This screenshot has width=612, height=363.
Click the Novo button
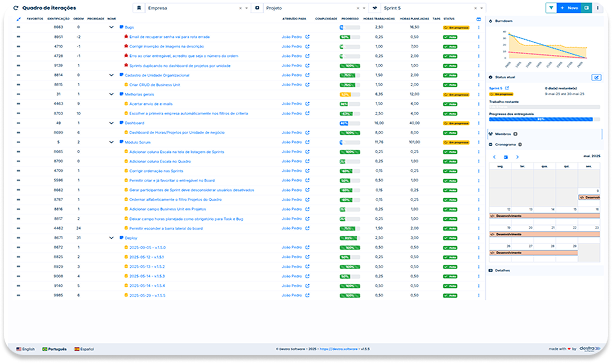569,8
